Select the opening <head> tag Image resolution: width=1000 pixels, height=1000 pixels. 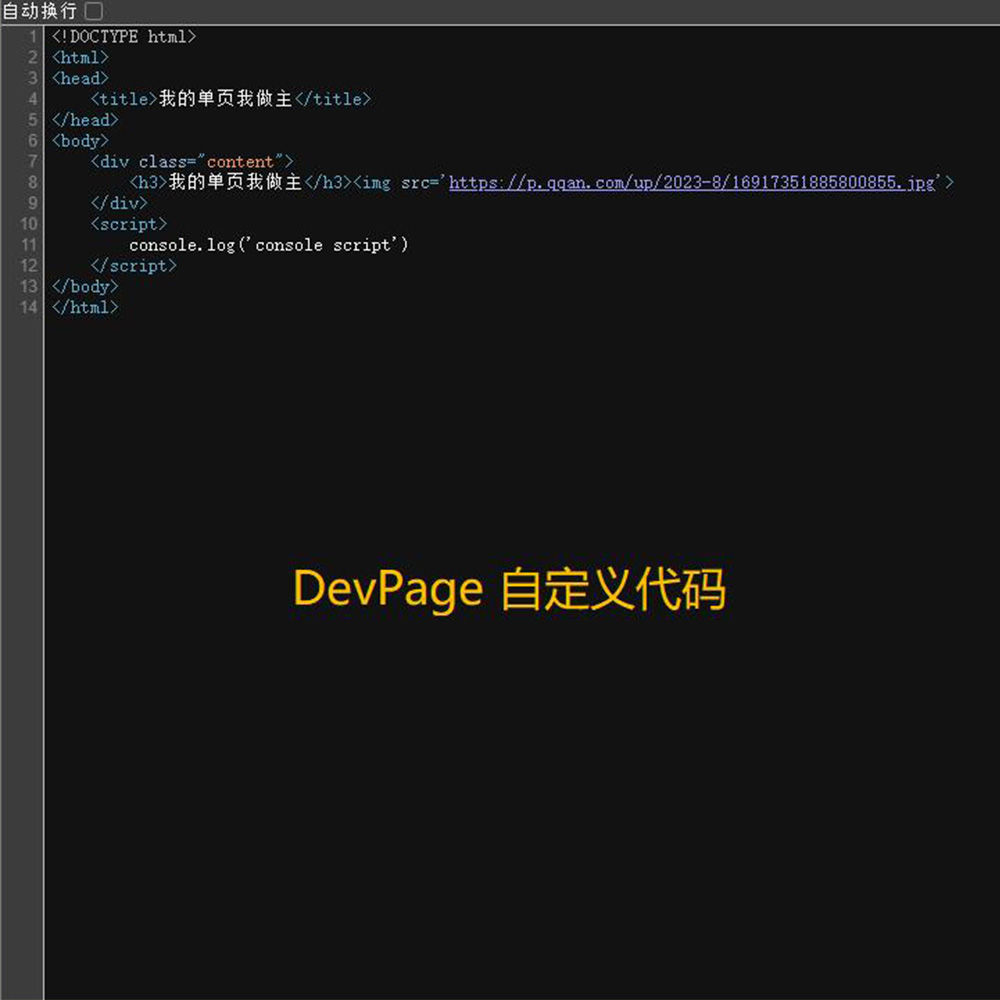click(x=80, y=78)
